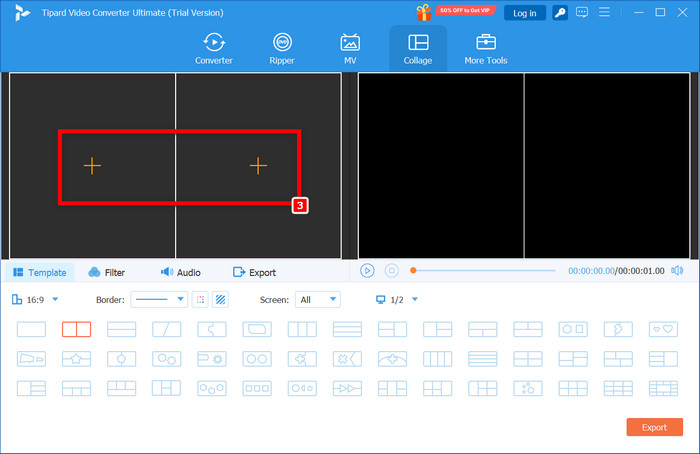Viewport: 700px width, 454px height.
Task: Click the volume speaker icon
Action: pos(677,271)
